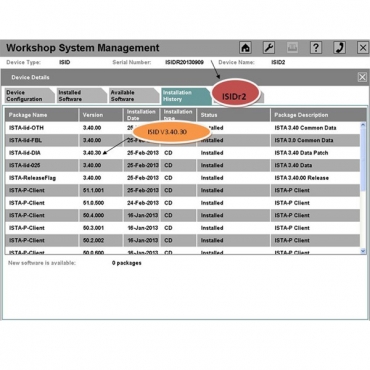This screenshot has height=370, width=370.
Task: Click version 50.4.000 cell
Action: click(101, 215)
